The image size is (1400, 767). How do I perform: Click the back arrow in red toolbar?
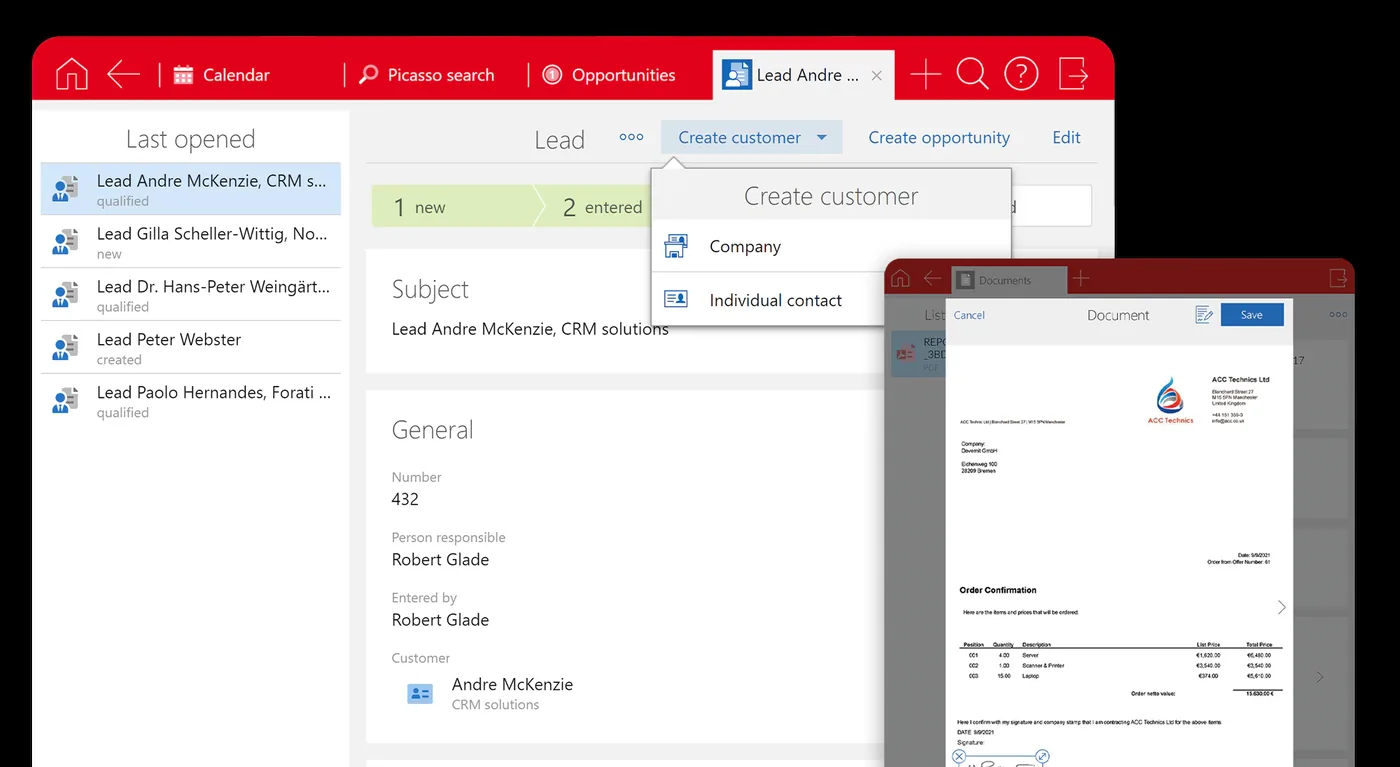[124, 75]
